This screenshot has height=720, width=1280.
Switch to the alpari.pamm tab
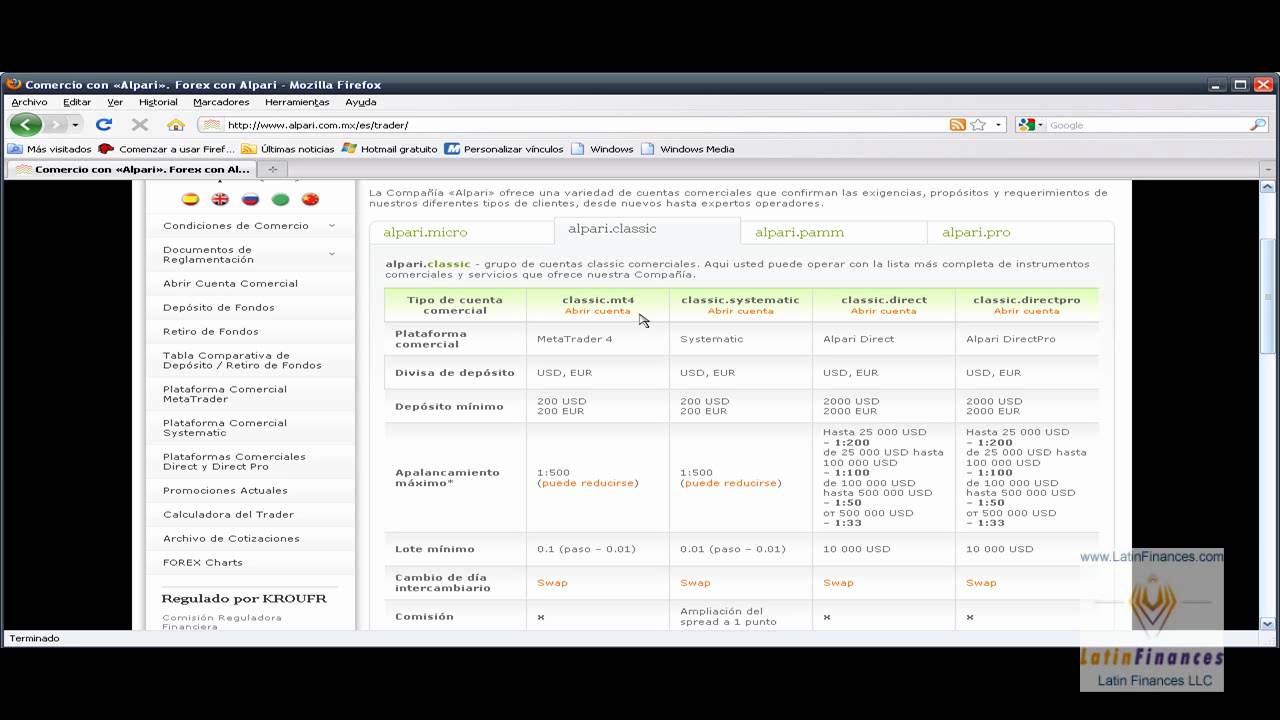click(x=833, y=232)
